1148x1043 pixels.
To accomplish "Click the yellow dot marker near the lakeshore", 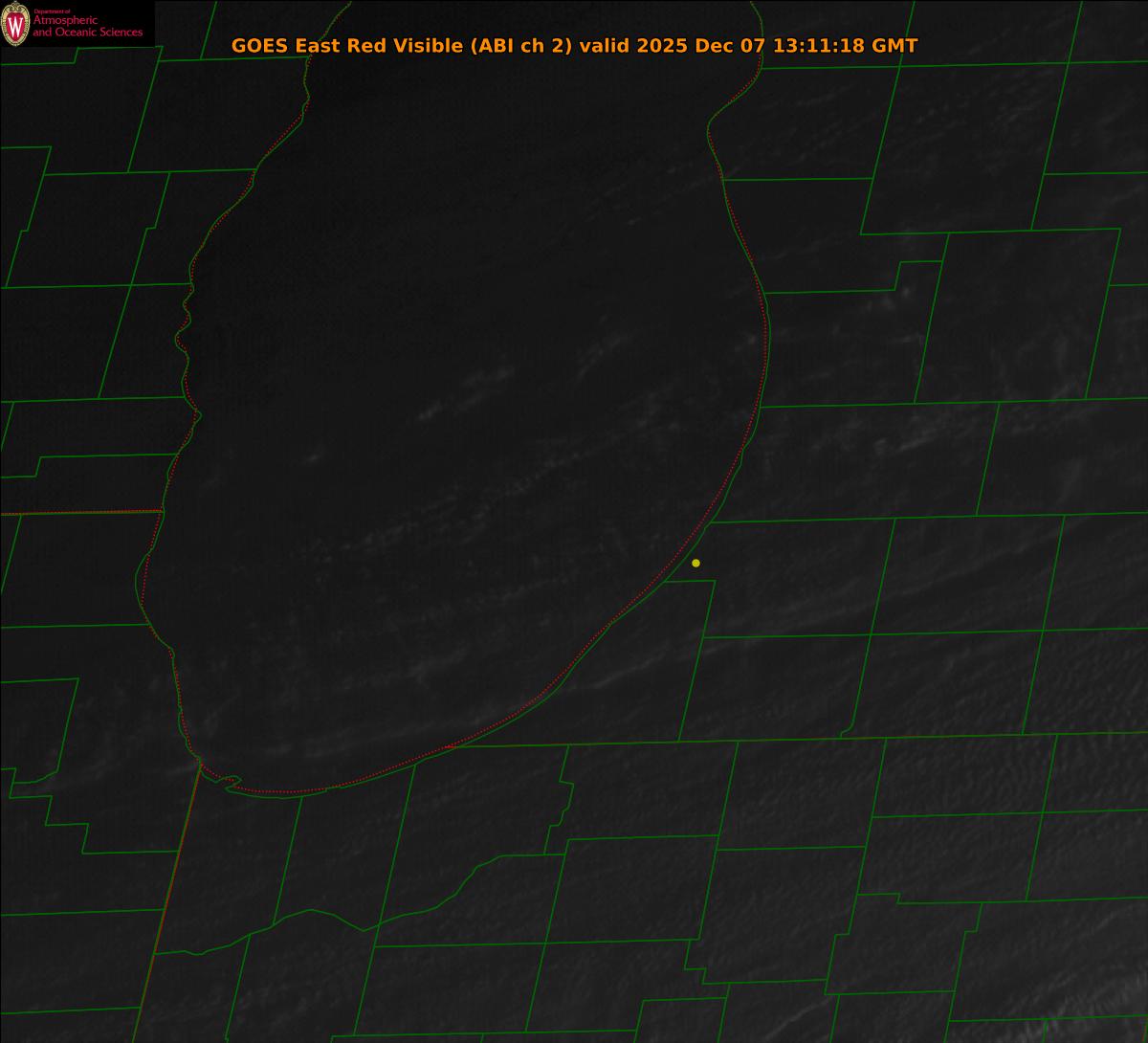I will [x=695, y=563].
